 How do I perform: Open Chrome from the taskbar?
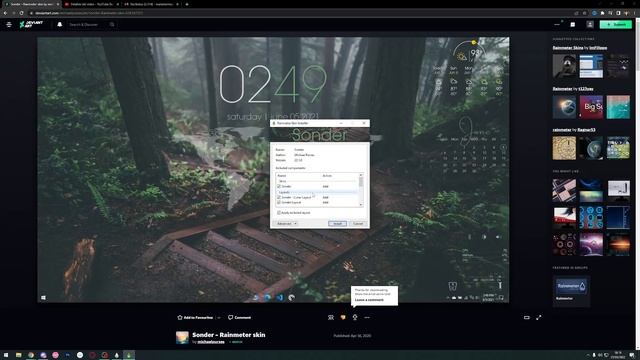pyautogui.click(x=31, y=355)
